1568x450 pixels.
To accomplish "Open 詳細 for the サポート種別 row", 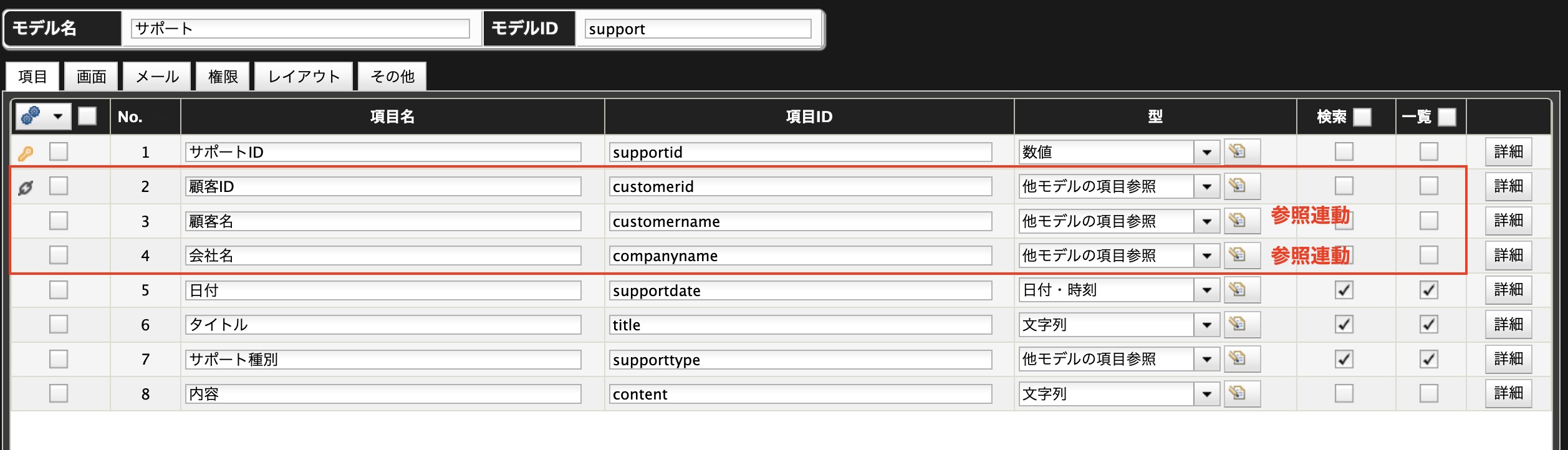I will coord(1508,359).
